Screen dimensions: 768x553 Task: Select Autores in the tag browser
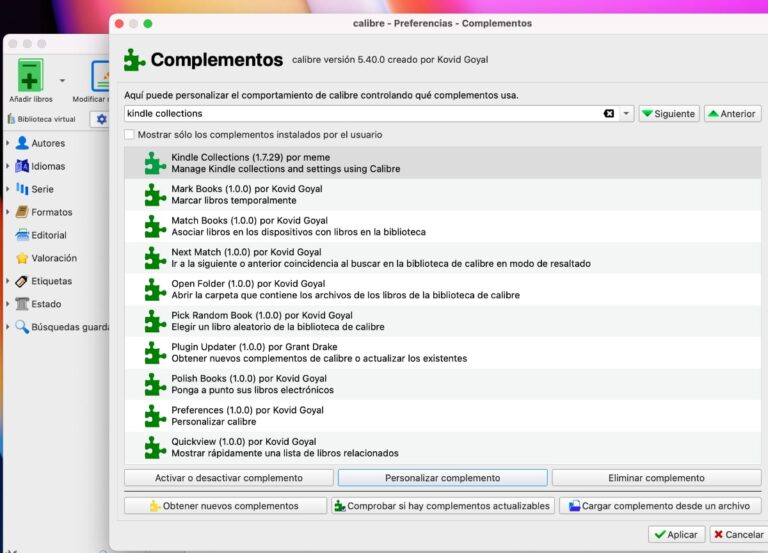click(48, 143)
